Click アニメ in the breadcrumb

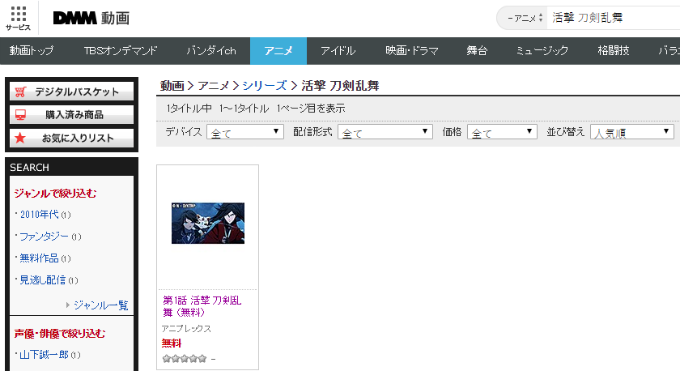(x=213, y=85)
